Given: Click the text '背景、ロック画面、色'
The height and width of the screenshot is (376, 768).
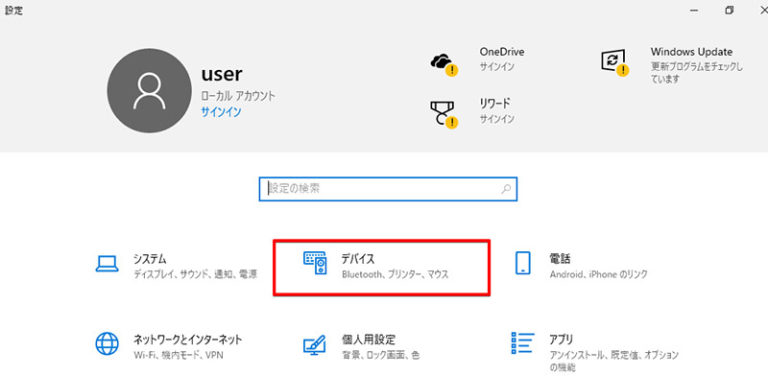Looking at the screenshot, I should point(380,355).
